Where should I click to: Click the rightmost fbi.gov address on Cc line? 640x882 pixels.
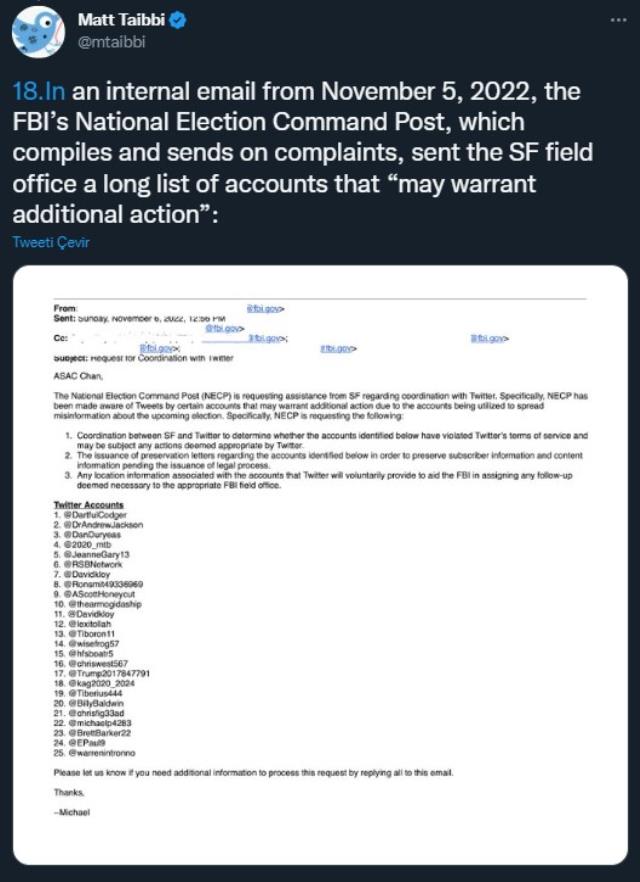pyautogui.click(x=489, y=339)
